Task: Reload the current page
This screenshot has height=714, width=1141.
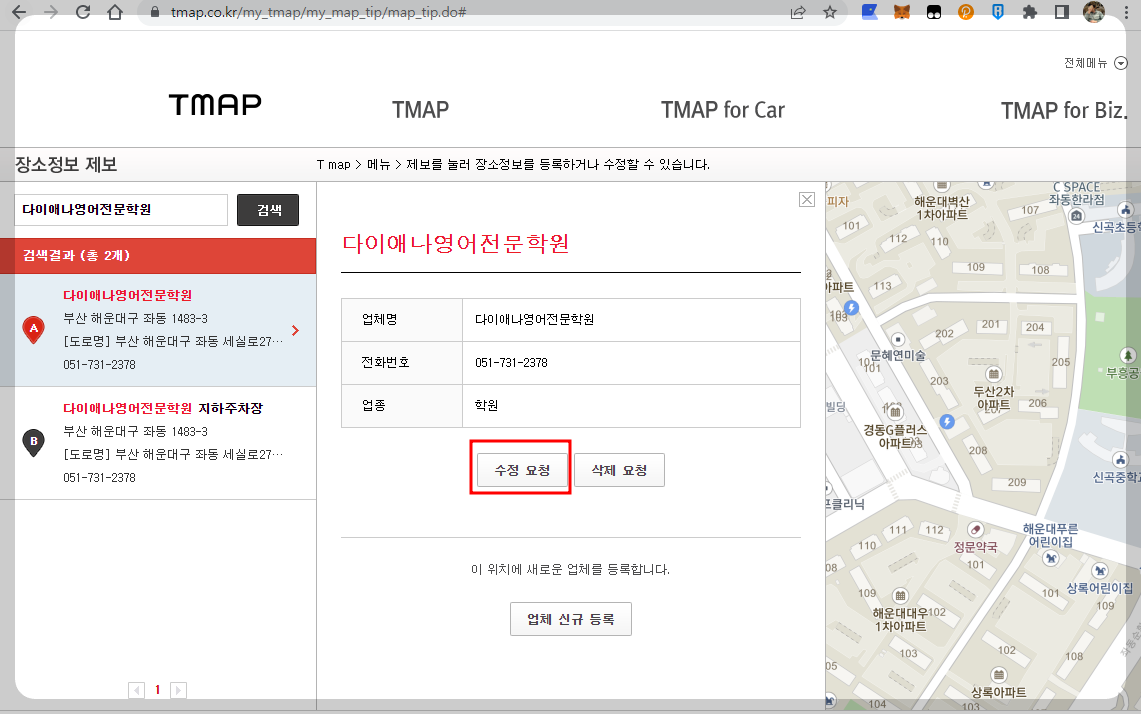Action: [83, 12]
